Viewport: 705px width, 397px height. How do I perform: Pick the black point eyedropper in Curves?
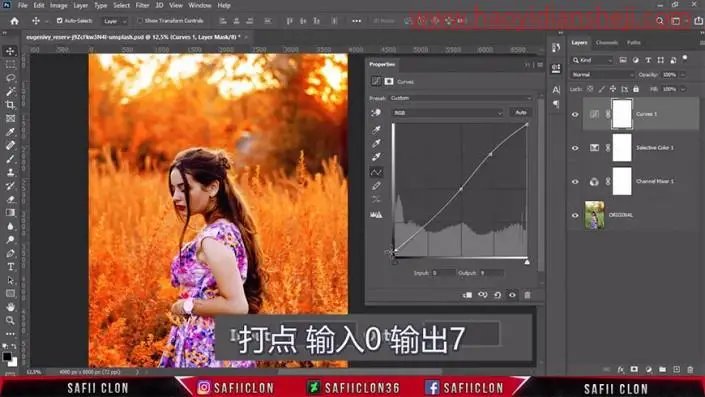[376, 129]
